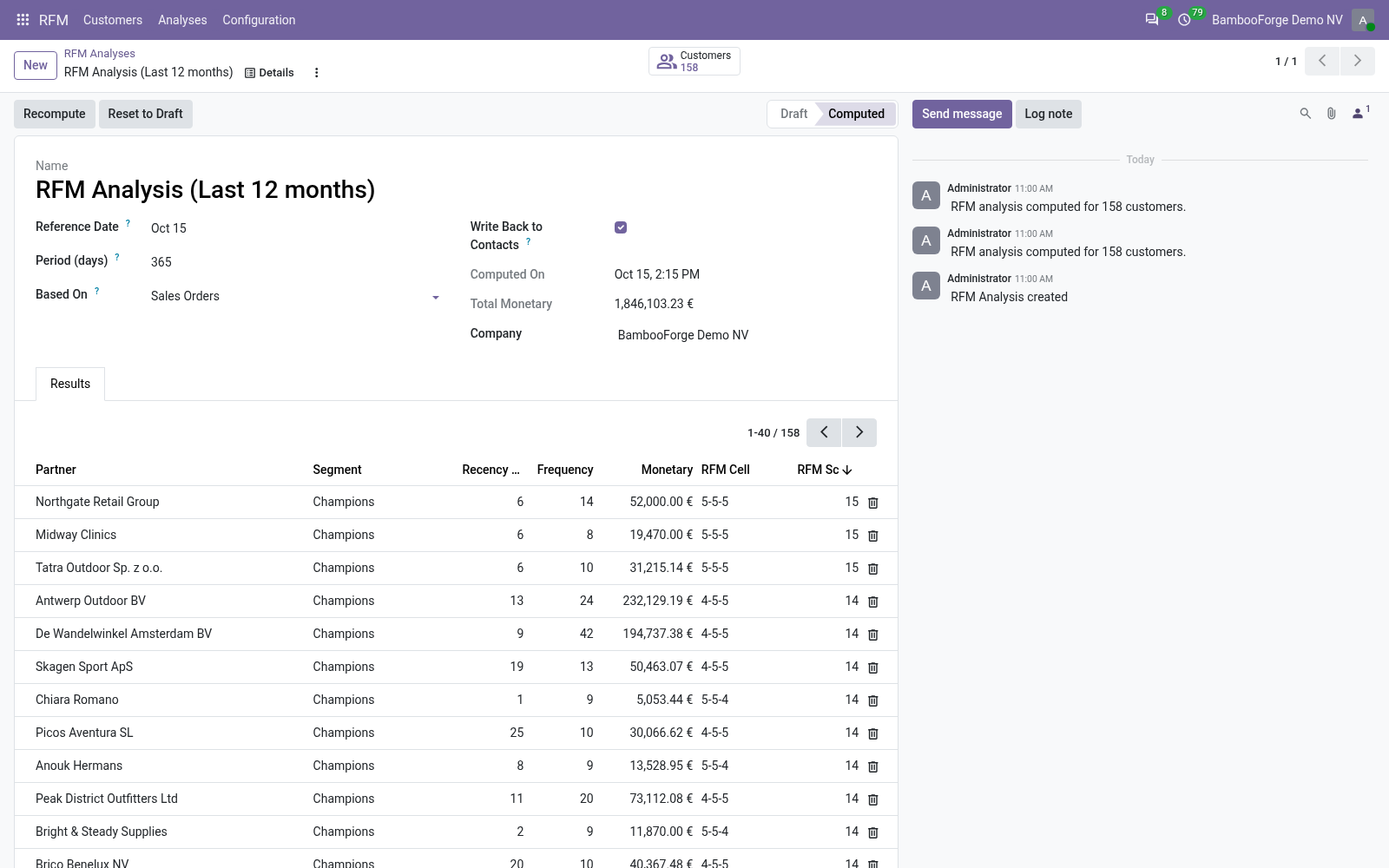This screenshot has width=1389, height=868.
Task: Toggle Write Back to Contacts checkbox
Action: (621, 227)
